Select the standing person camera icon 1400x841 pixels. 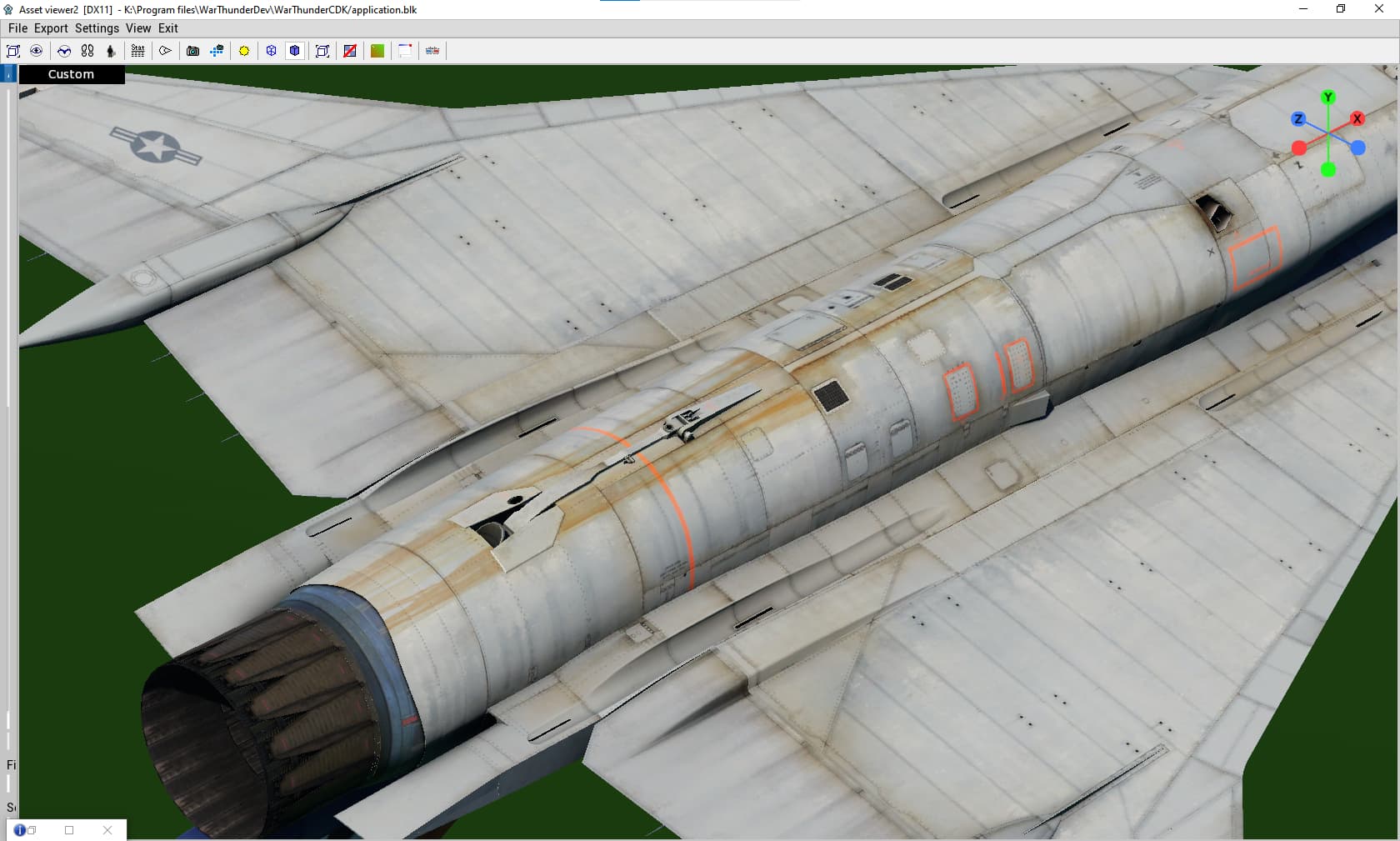click(x=111, y=51)
